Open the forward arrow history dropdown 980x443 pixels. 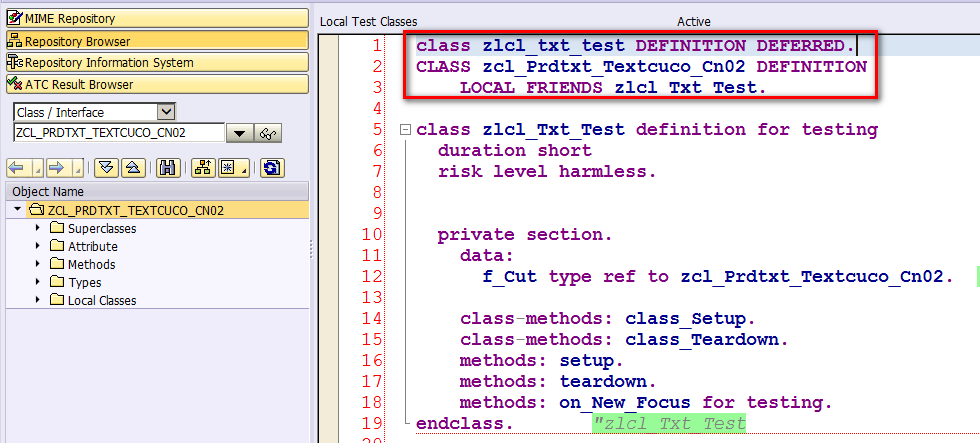(x=78, y=167)
